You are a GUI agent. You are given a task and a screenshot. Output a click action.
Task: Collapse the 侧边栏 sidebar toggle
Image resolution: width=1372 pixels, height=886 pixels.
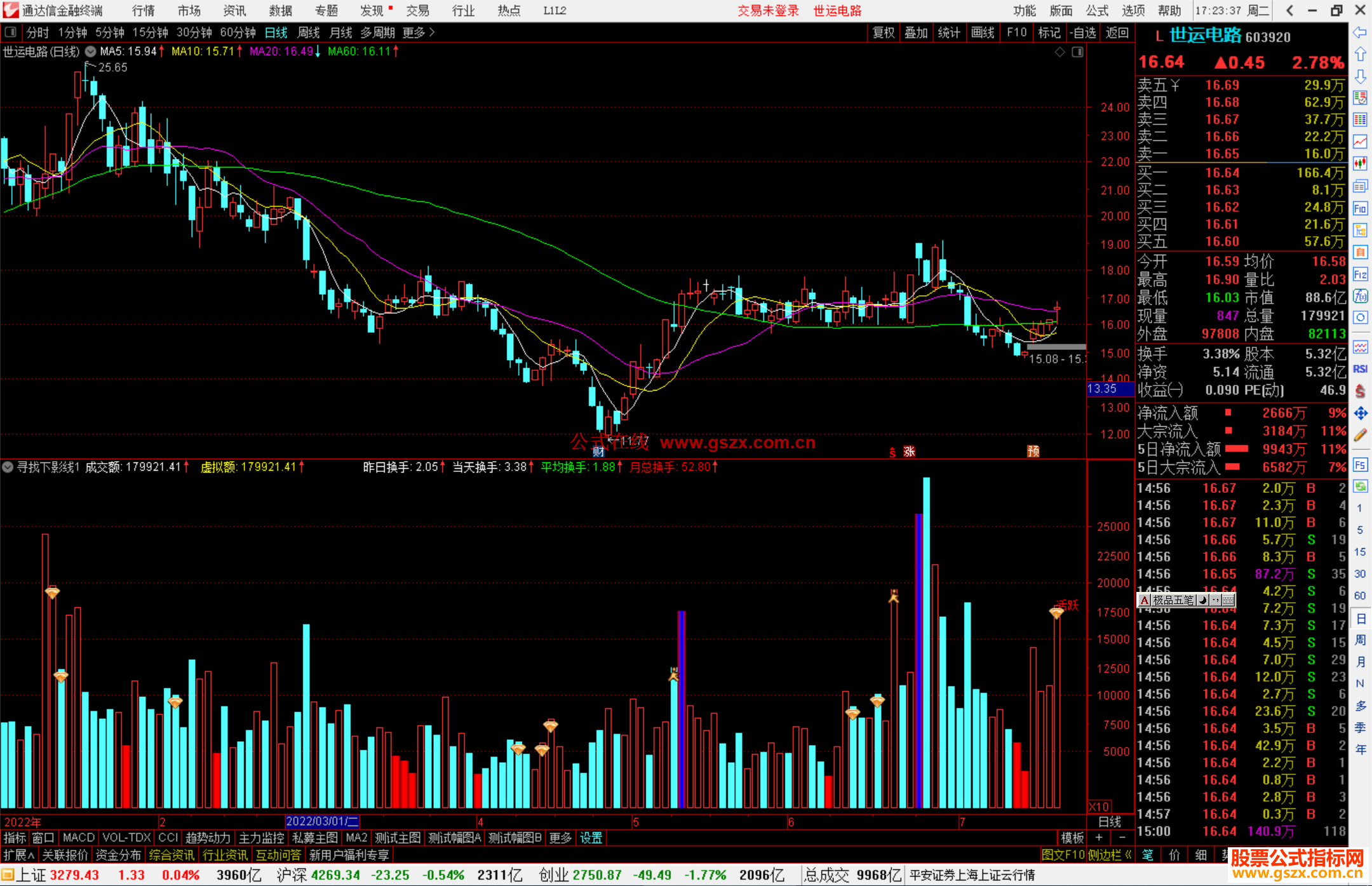pyautogui.click(x=1110, y=855)
